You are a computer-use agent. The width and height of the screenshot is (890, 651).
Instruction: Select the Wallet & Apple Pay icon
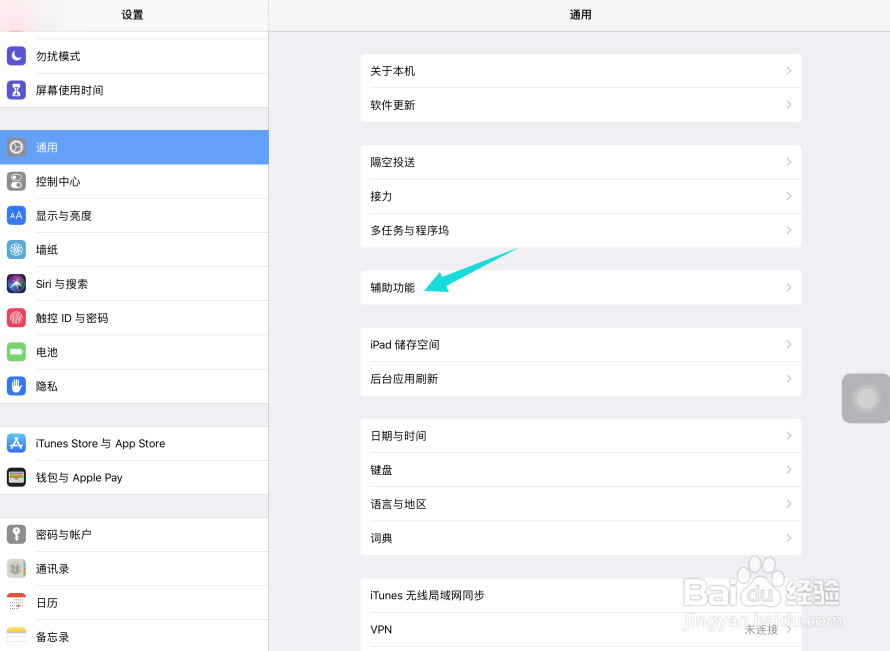pyautogui.click(x=16, y=477)
